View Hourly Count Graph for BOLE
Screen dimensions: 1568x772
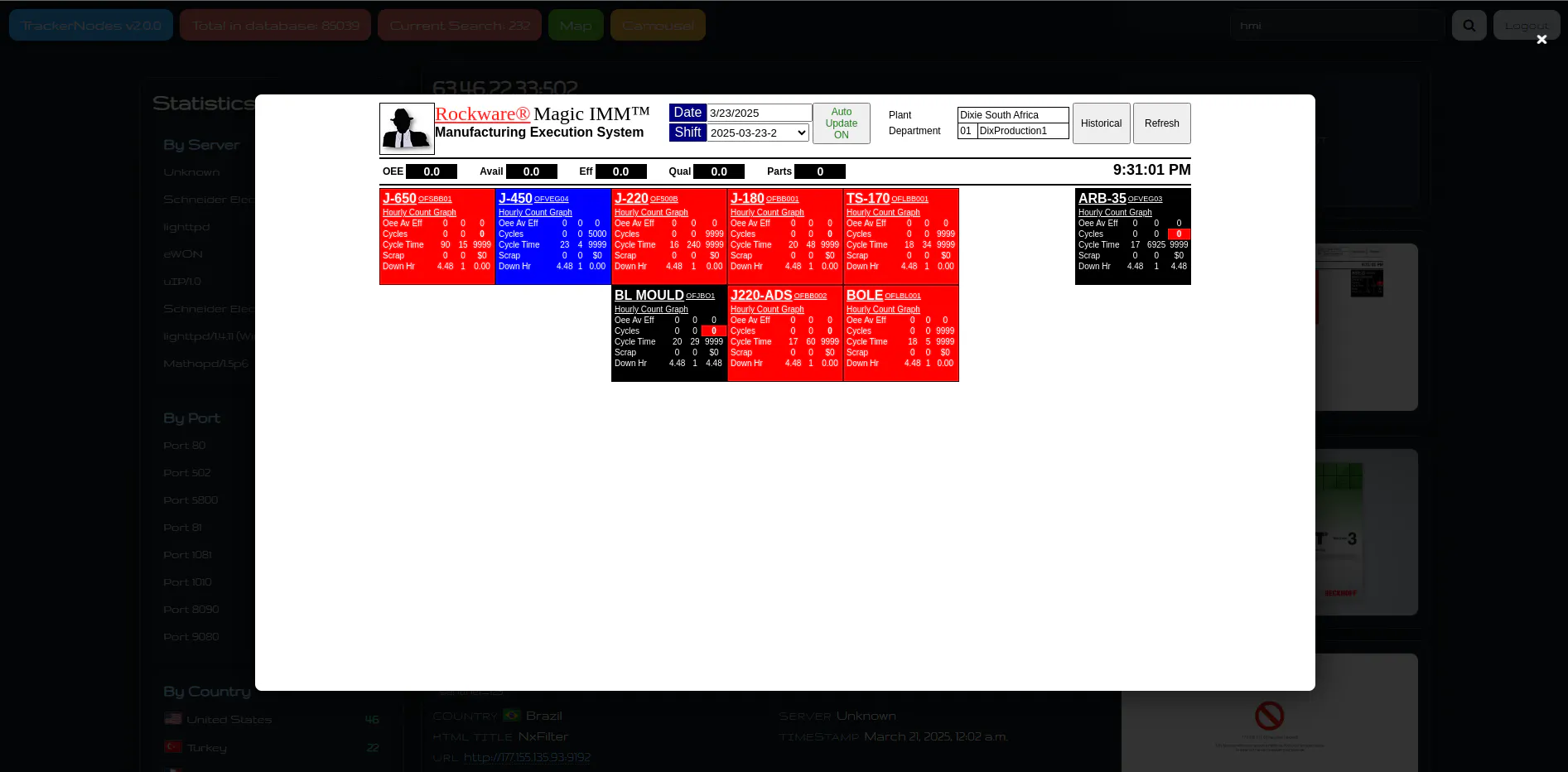tap(883, 310)
